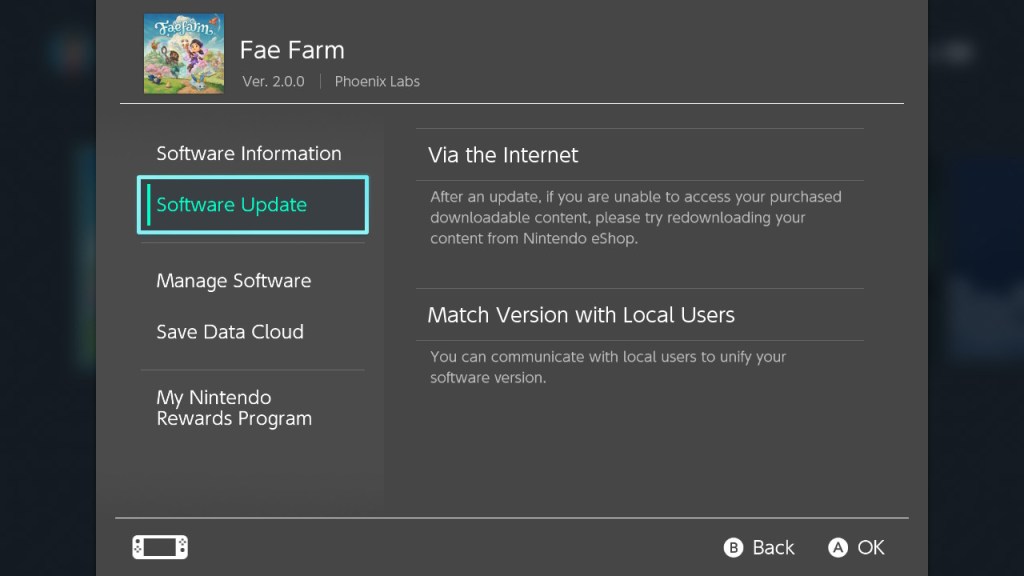Open the Save Data Cloud section
This screenshot has width=1024, height=576.
pyautogui.click(x=230, y=332)
